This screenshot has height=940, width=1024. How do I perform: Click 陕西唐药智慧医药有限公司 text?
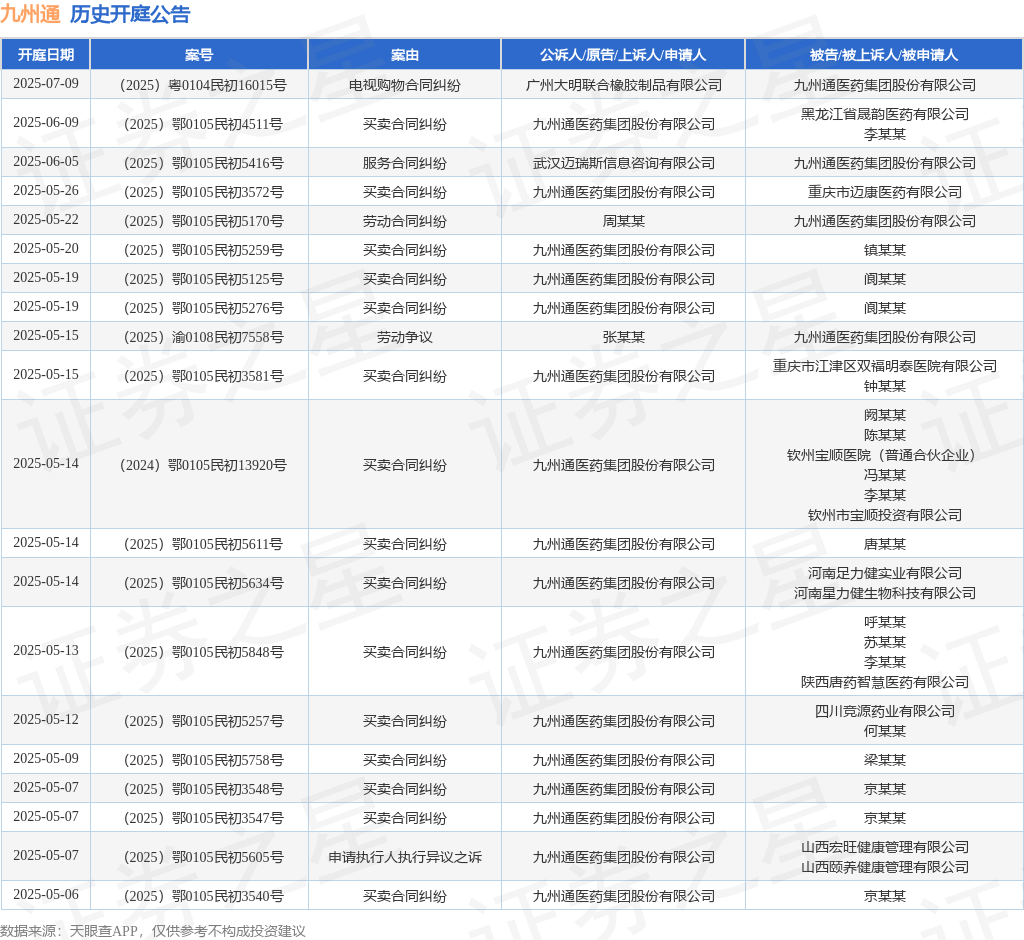(884, 683)
